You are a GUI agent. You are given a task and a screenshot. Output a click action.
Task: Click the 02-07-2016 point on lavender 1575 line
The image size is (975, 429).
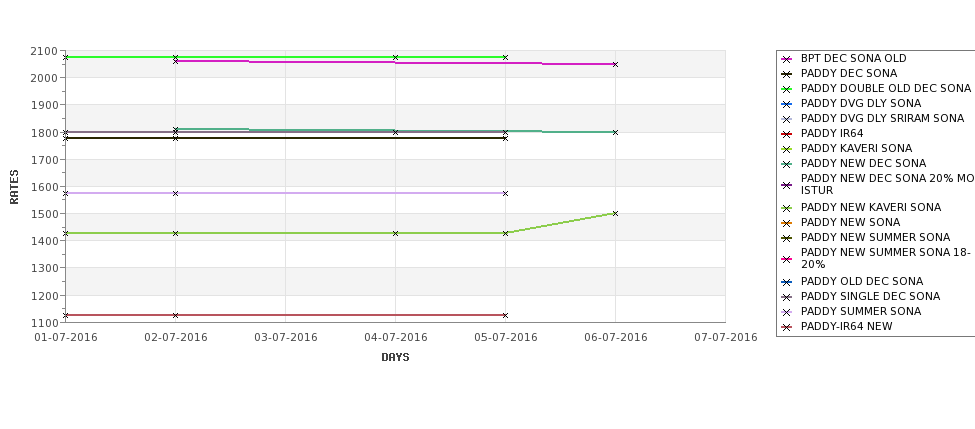point(175,193)
